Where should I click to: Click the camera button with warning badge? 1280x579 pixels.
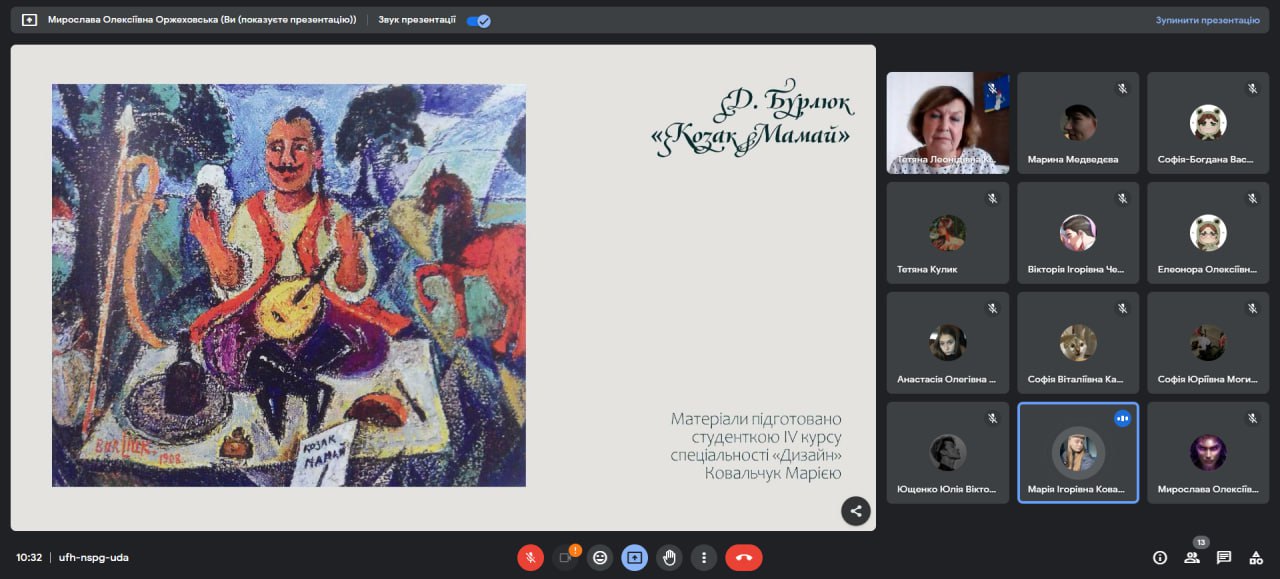tap(565, 557)
